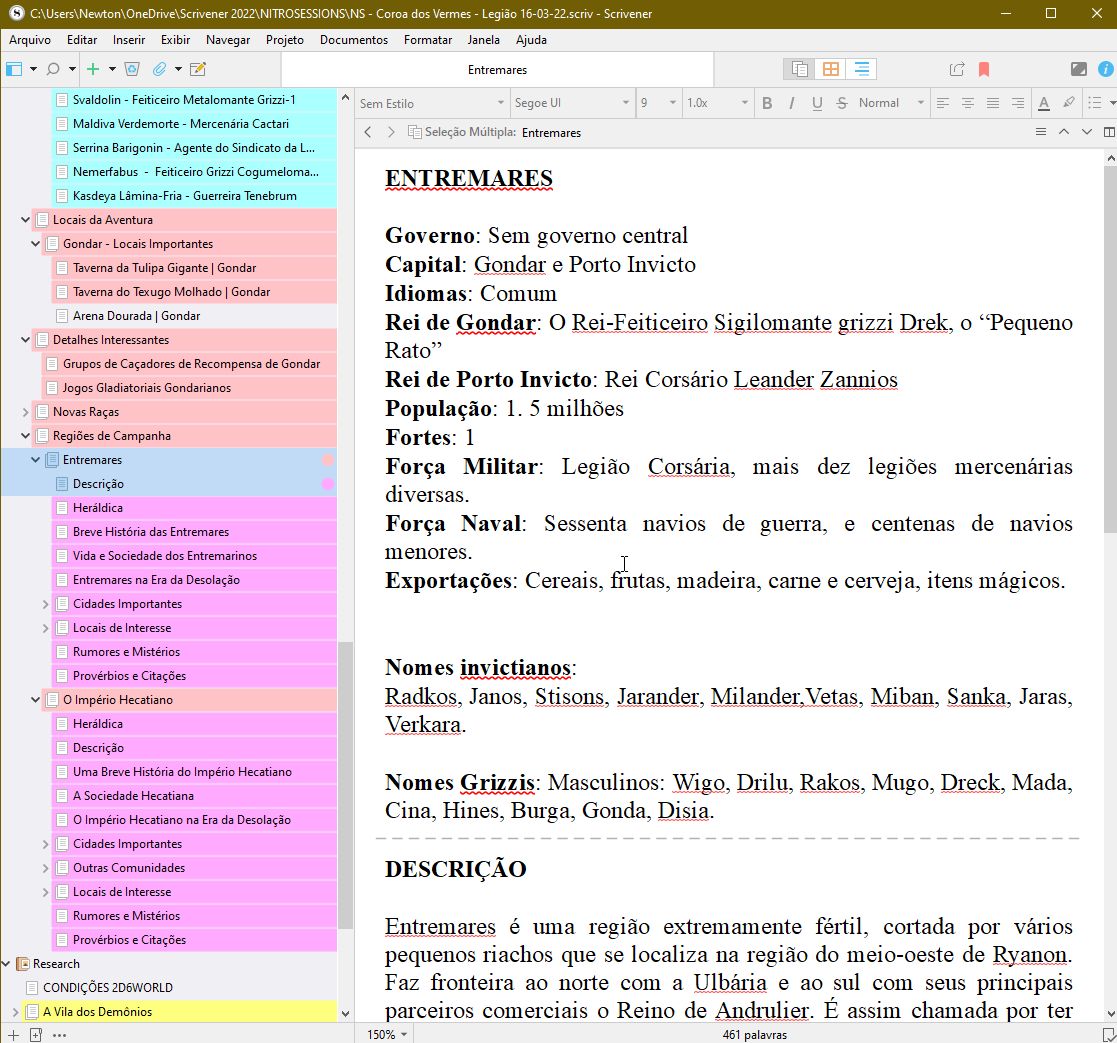Image resolution: width=1117 pixels, height=1043 pixels.
Task: Click the 461 palavras word count
Action: pos(754,1034)
